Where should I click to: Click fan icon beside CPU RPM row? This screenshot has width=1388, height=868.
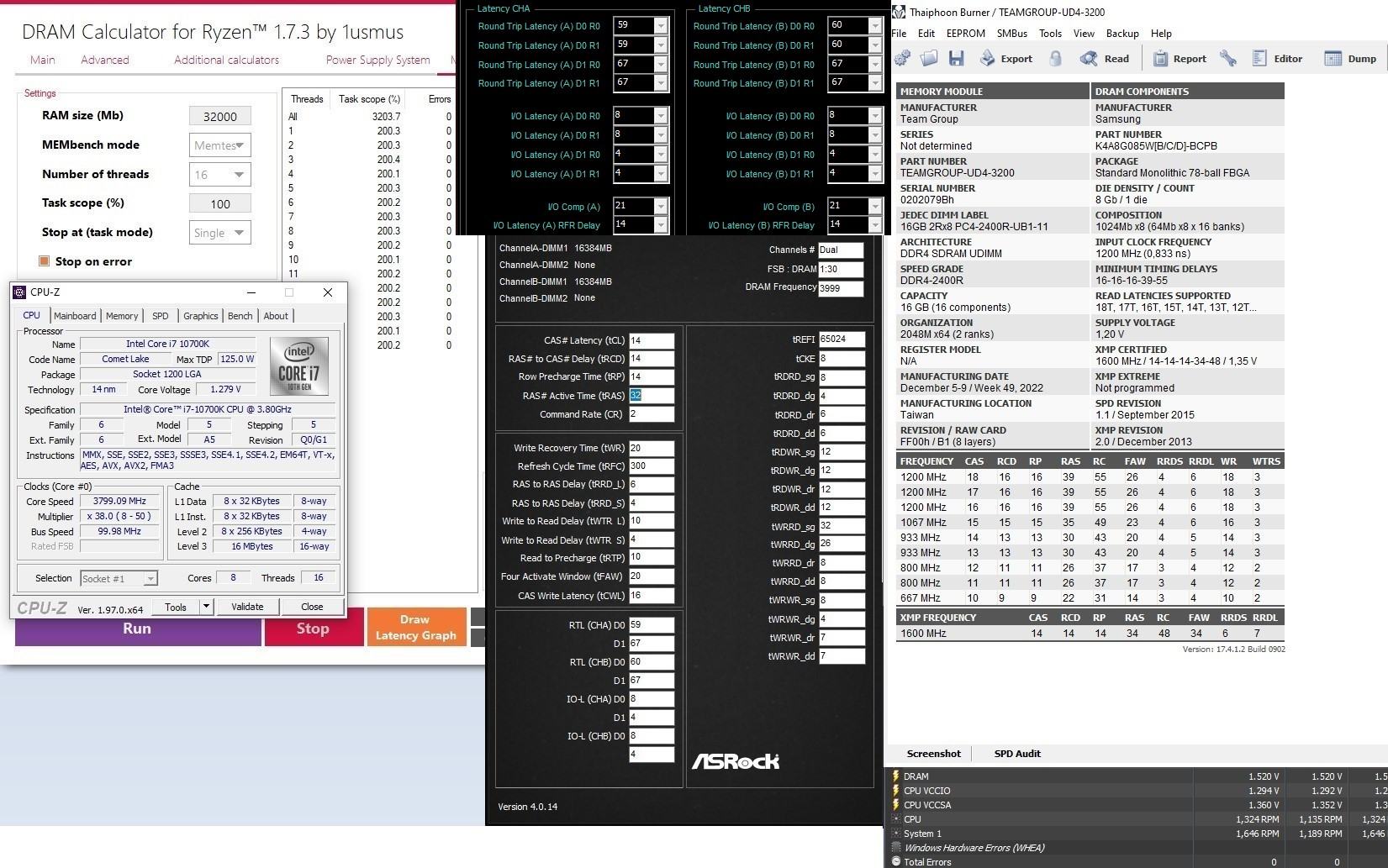[x=896, y=819]
